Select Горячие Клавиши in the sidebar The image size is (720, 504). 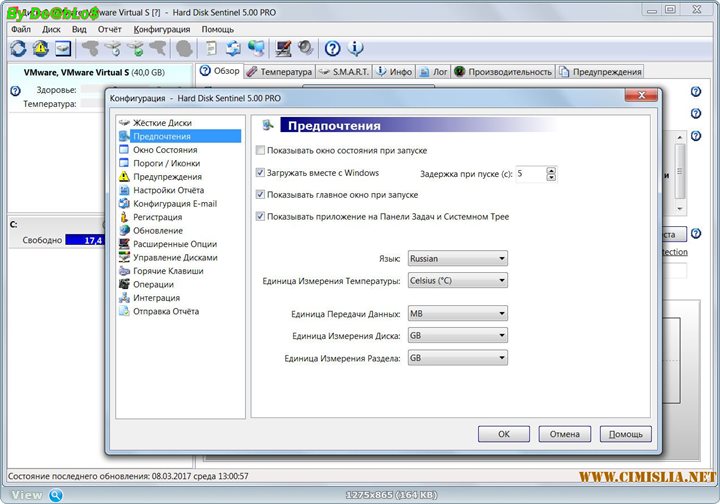click(x=167, y=271)
